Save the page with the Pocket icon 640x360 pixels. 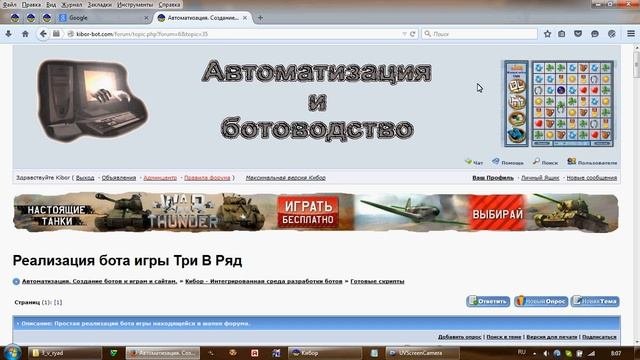click(x=578, y=34)
